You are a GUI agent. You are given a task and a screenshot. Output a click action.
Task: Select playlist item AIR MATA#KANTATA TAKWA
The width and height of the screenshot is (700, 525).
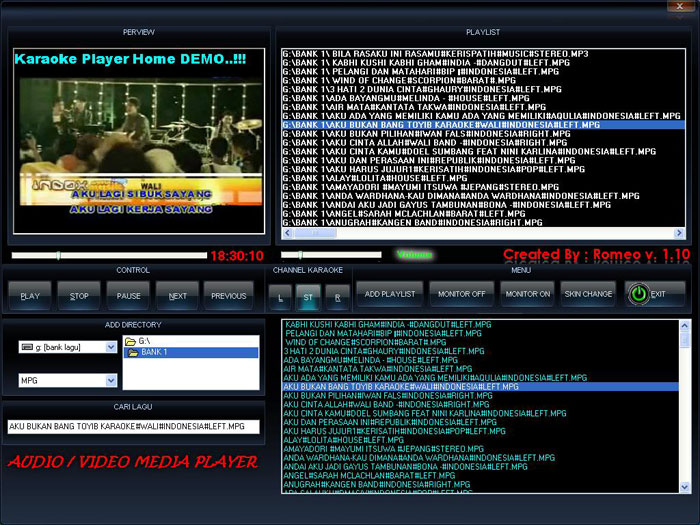coord(483,107)
